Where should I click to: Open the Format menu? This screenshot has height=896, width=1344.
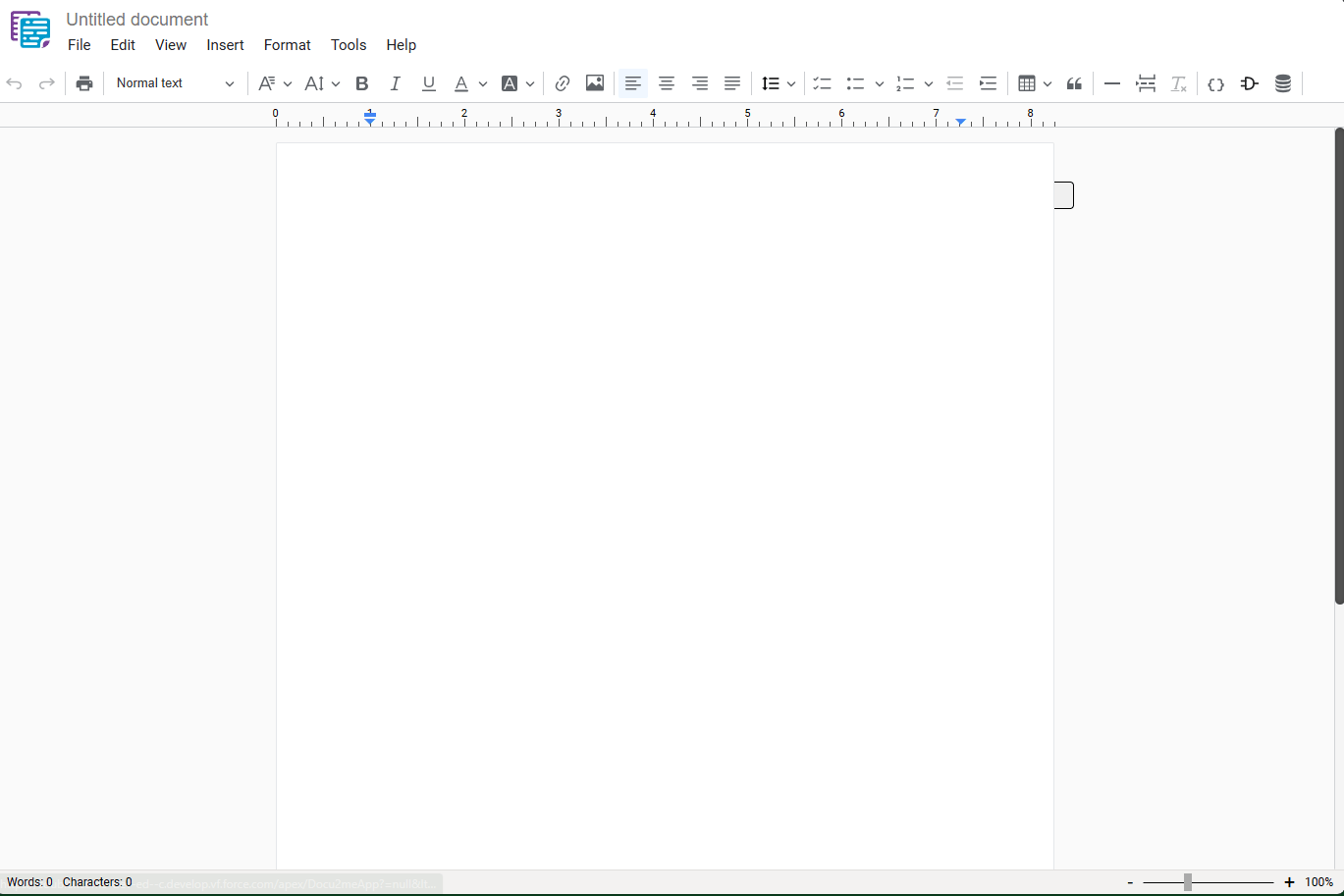pos(288,45)
